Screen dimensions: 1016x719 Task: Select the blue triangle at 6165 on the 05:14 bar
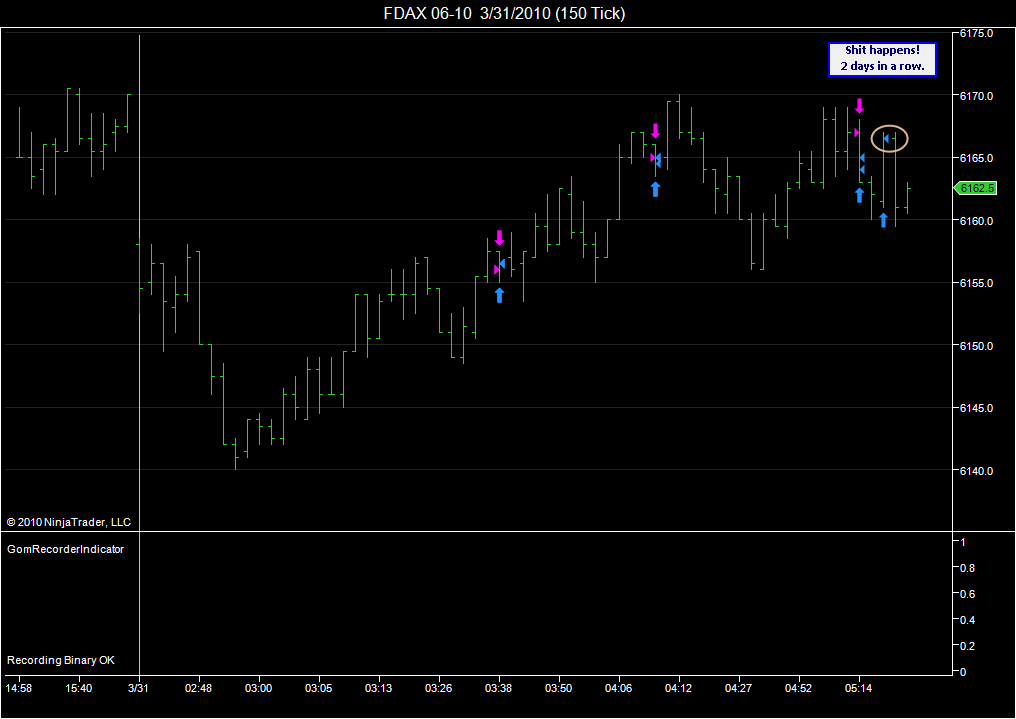(x=862, y=158)
